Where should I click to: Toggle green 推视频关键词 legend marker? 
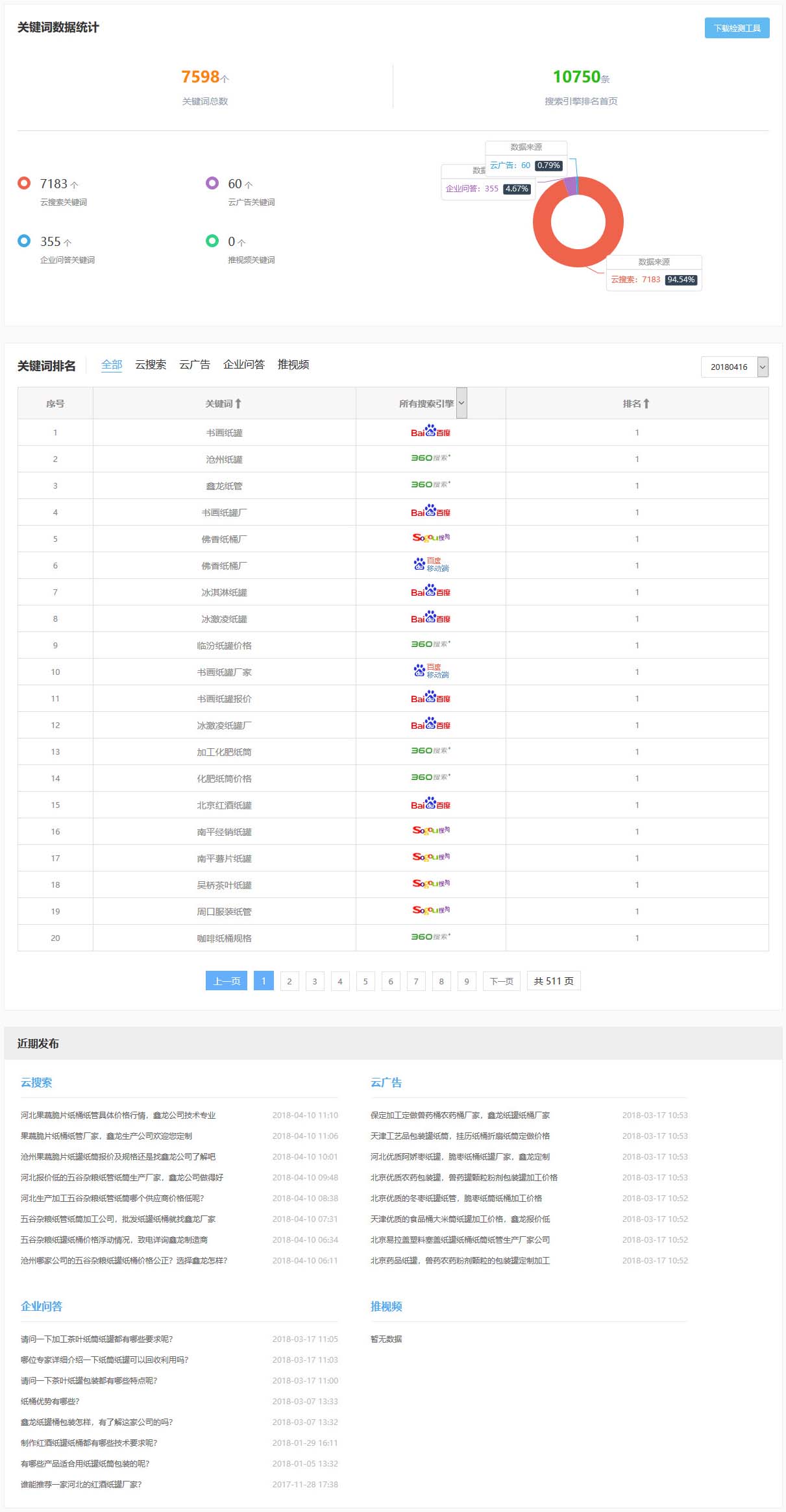point(212,241)
